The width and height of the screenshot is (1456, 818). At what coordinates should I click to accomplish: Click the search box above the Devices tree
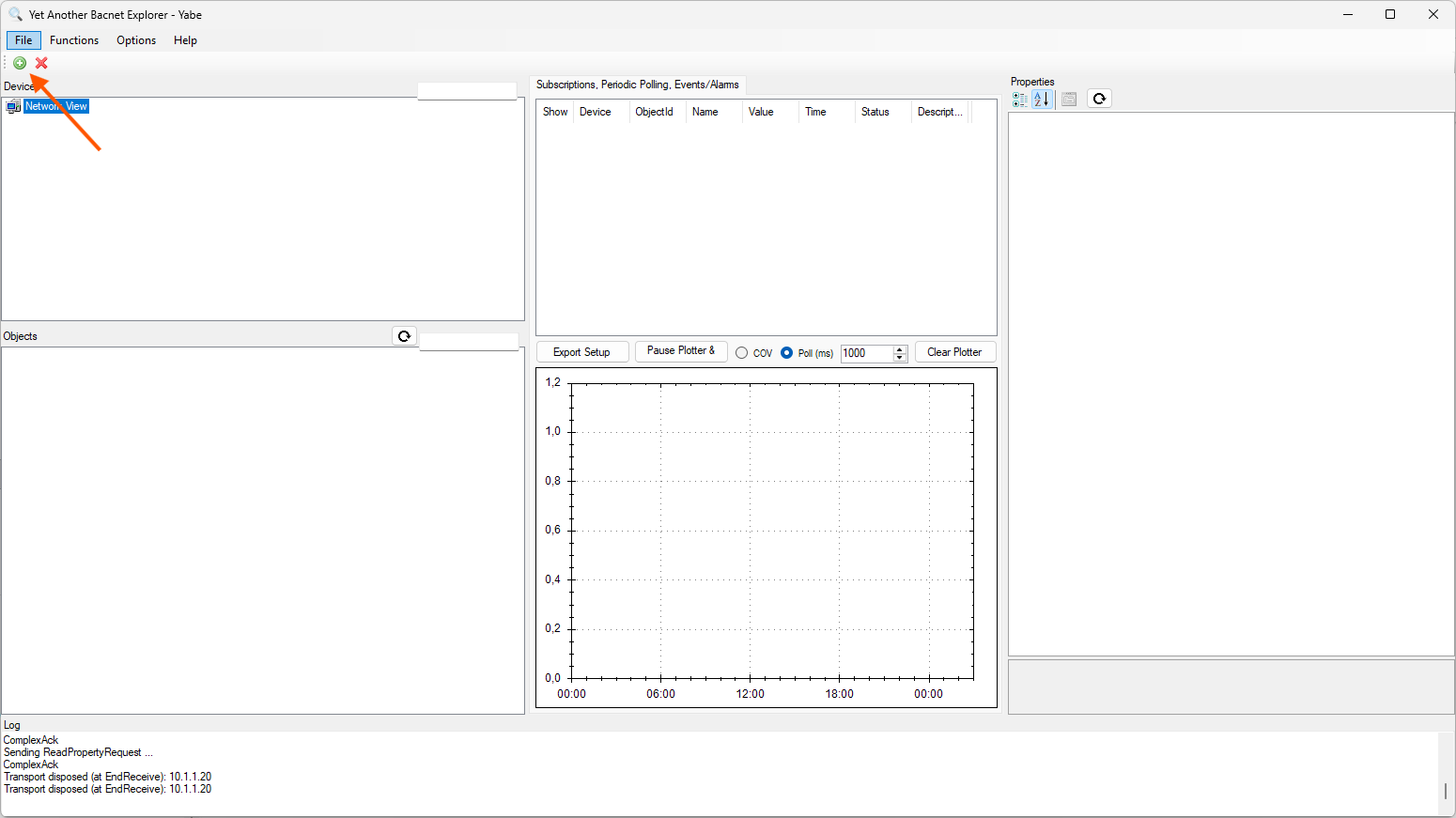467,91
